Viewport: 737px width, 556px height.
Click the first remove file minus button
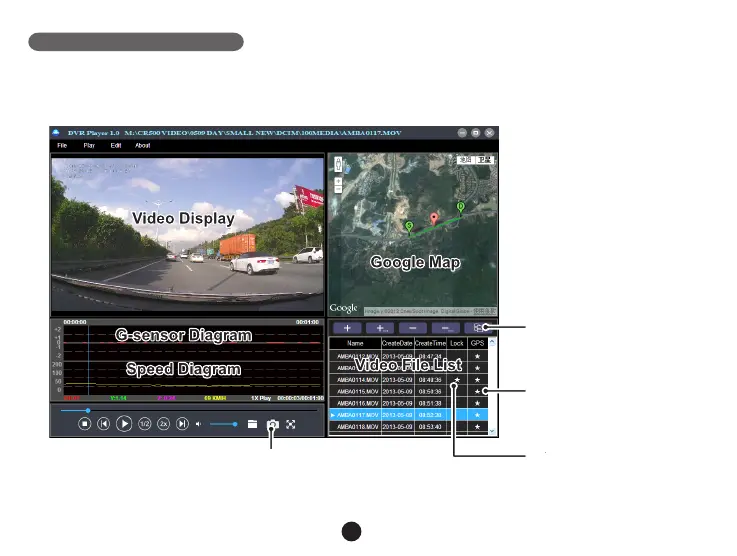point(413,327)
